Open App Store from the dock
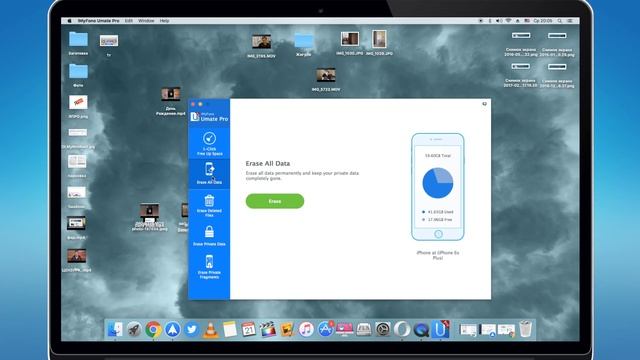 click(325, 329)
